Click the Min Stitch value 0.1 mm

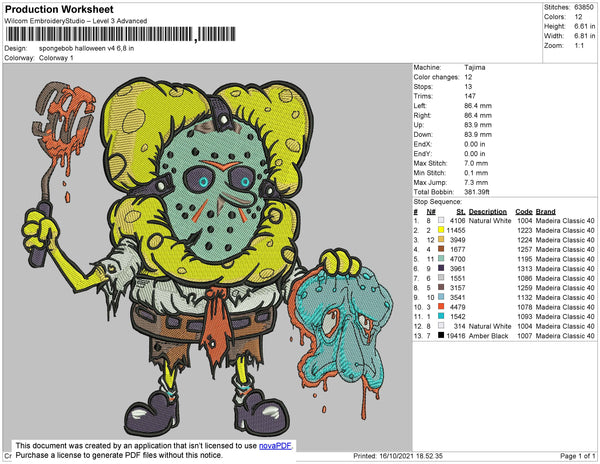(476, 173)
